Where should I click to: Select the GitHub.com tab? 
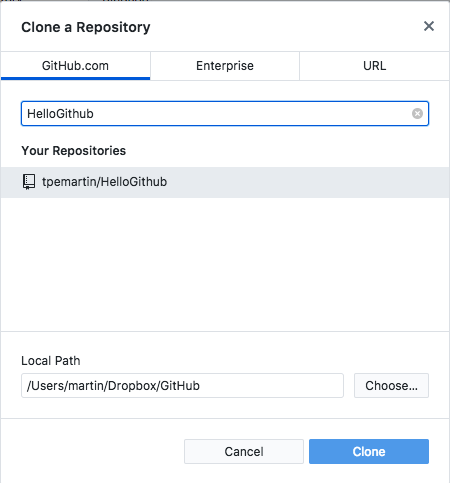[x=75, y=66]
